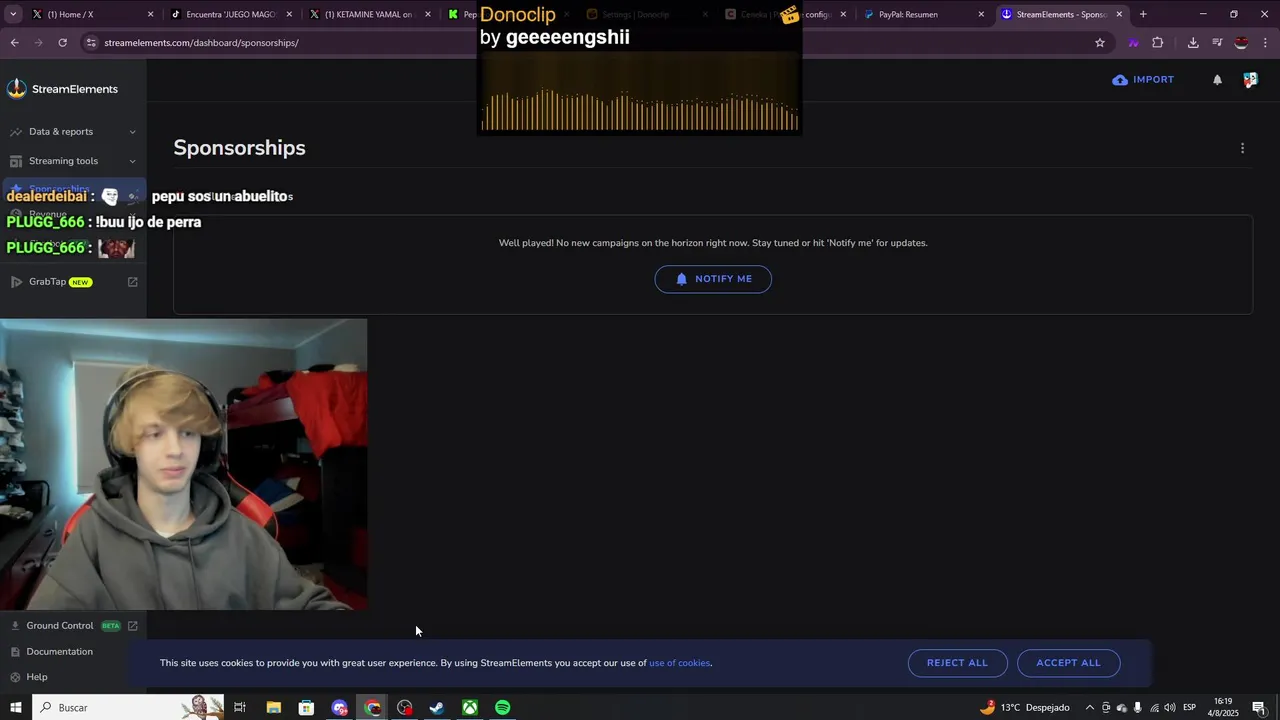Screen dimensions: 1280x720
Task: Switch to the KETAMINE YAMAL tab
Action: (x=368, y=14)
